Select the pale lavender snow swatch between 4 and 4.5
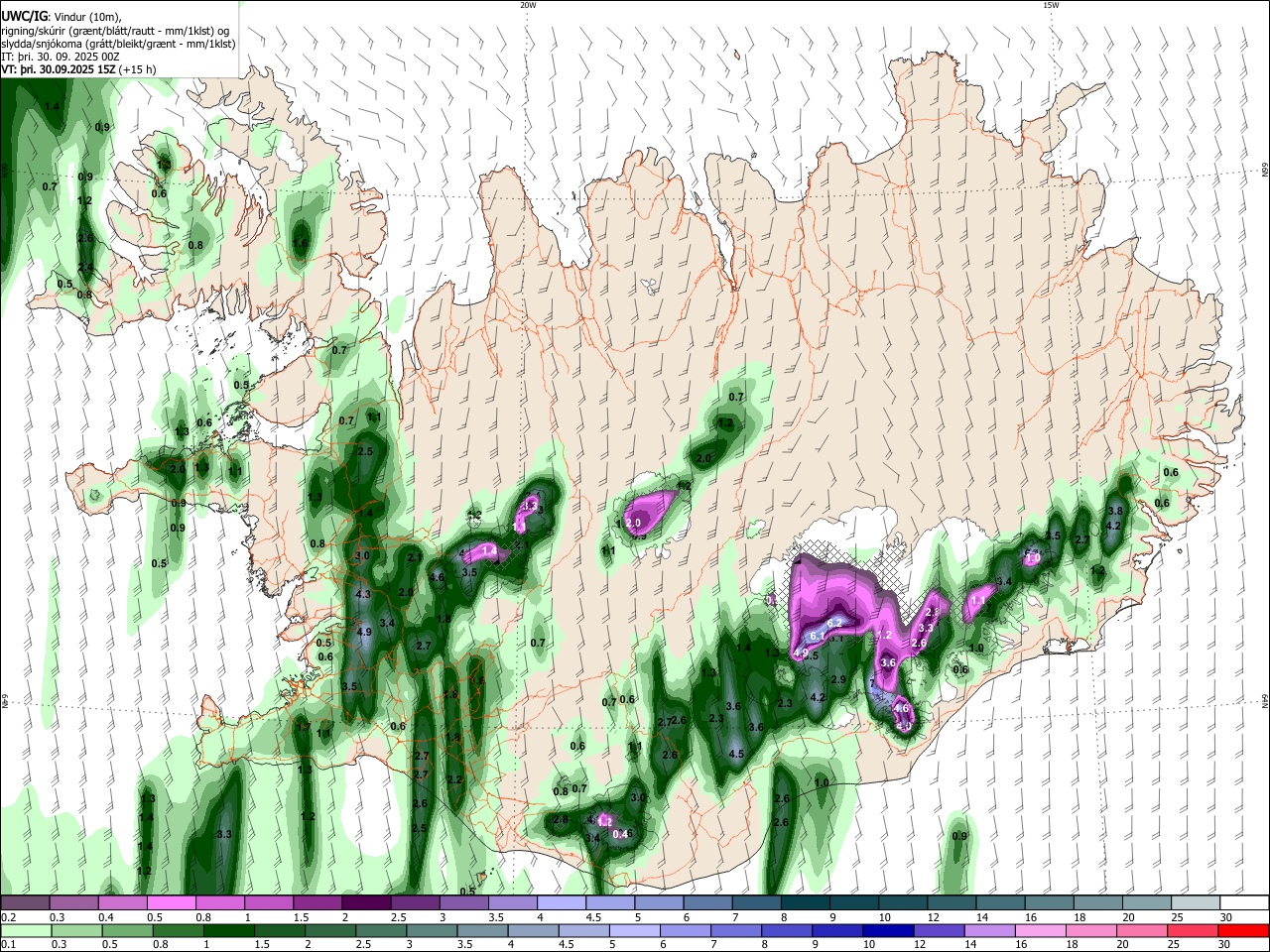 [562, 903]
